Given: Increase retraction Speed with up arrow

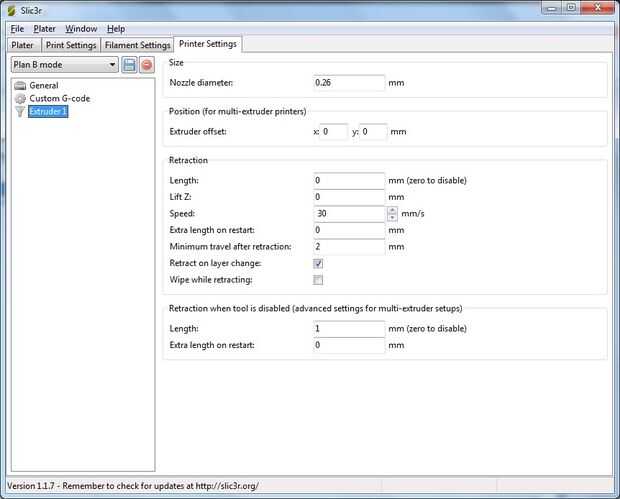Looking at the screenshot, I should pos(392,210).
